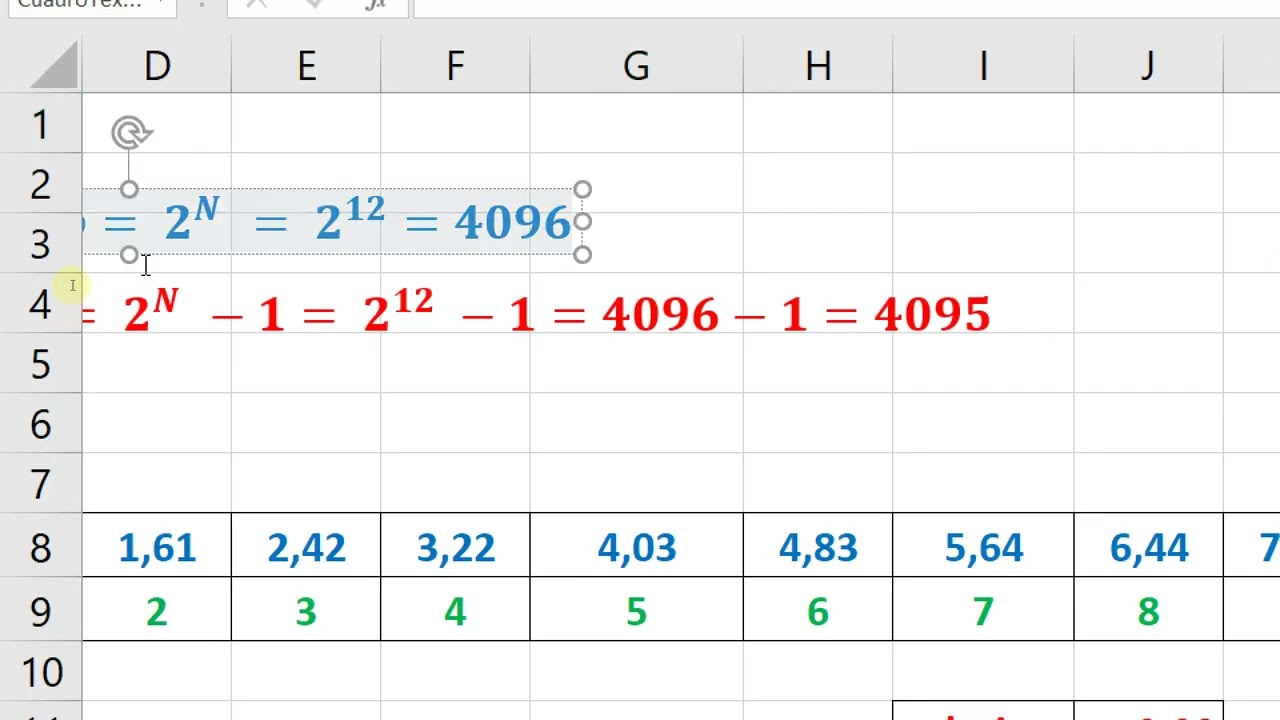Select column I header
Viewport: 1280px width, 720px height.
coord(983,66)
